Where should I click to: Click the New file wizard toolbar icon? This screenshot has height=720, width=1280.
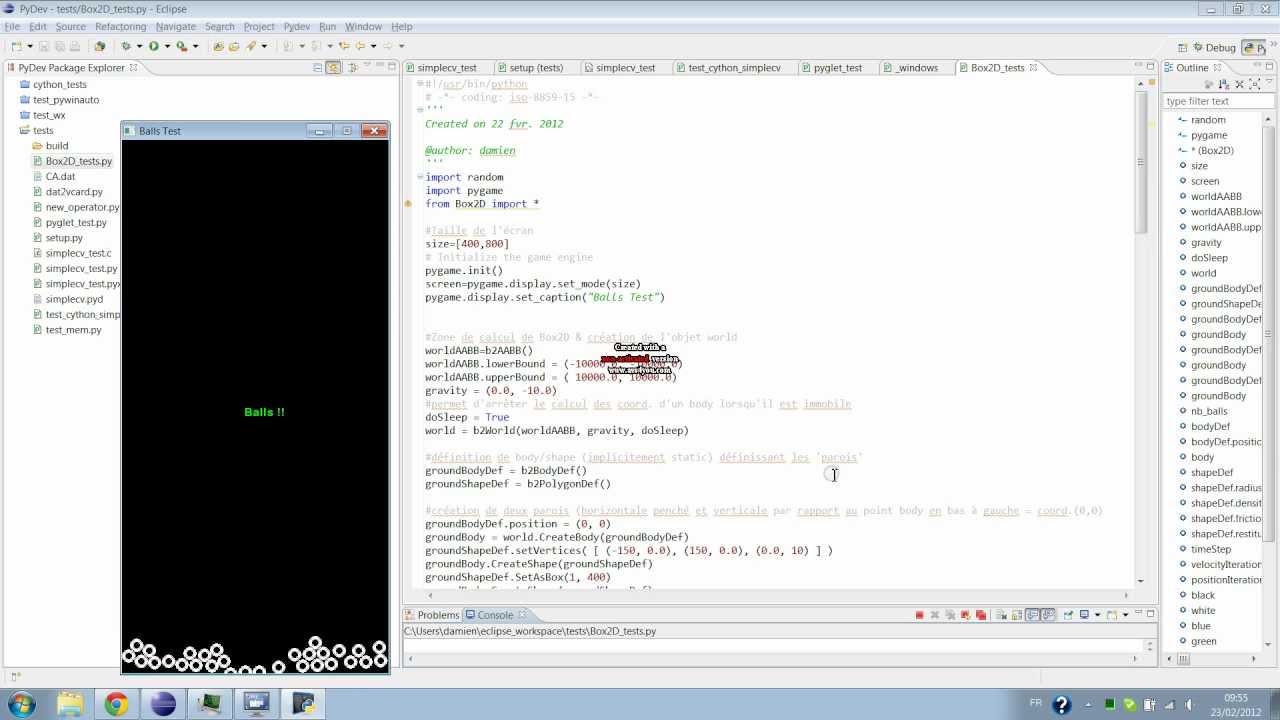(x=16, y=46)
